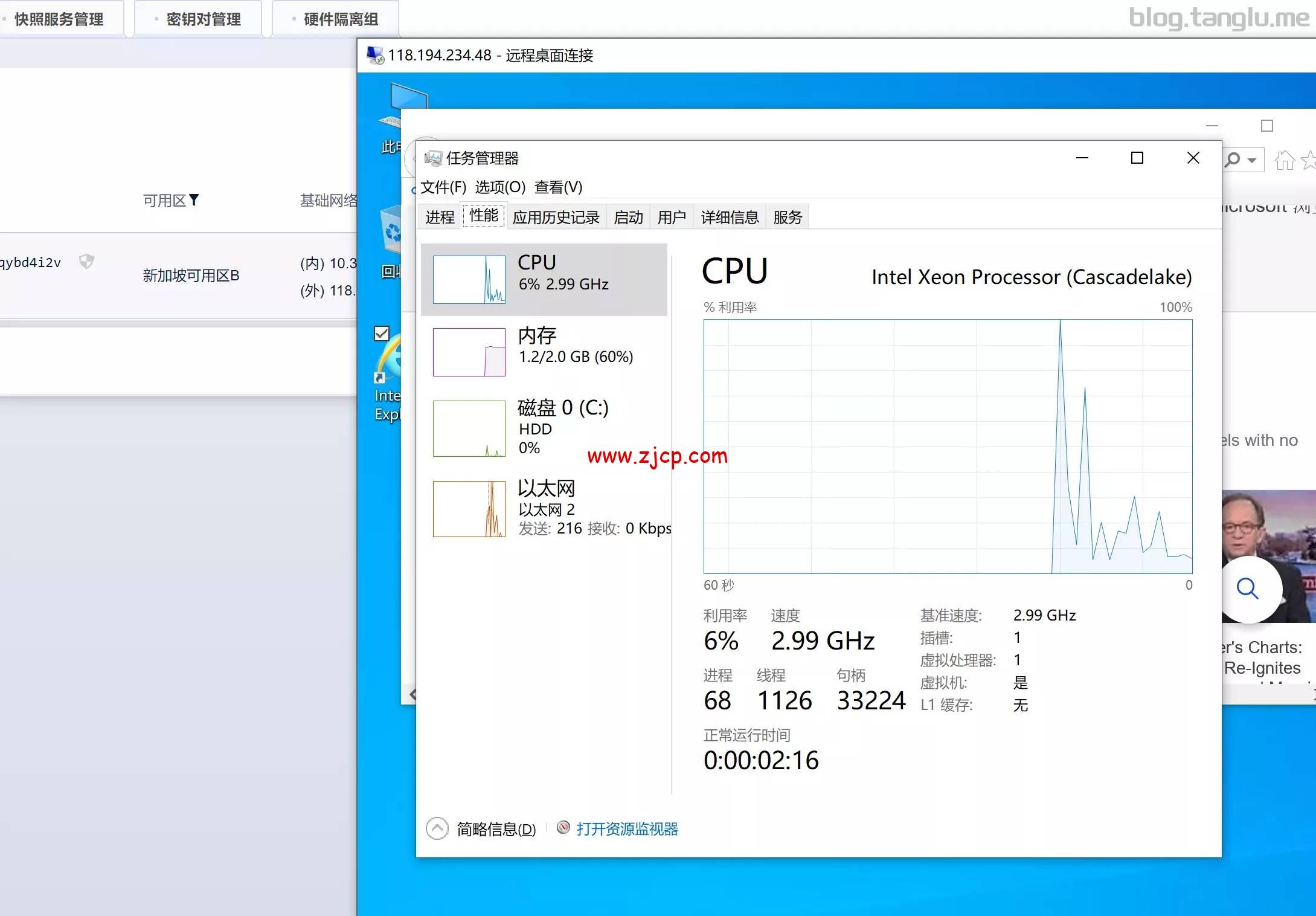Viewport: 1316px width, 916px height.
Task: Open the 文件(F) menu
Action: tap(443, 187)
